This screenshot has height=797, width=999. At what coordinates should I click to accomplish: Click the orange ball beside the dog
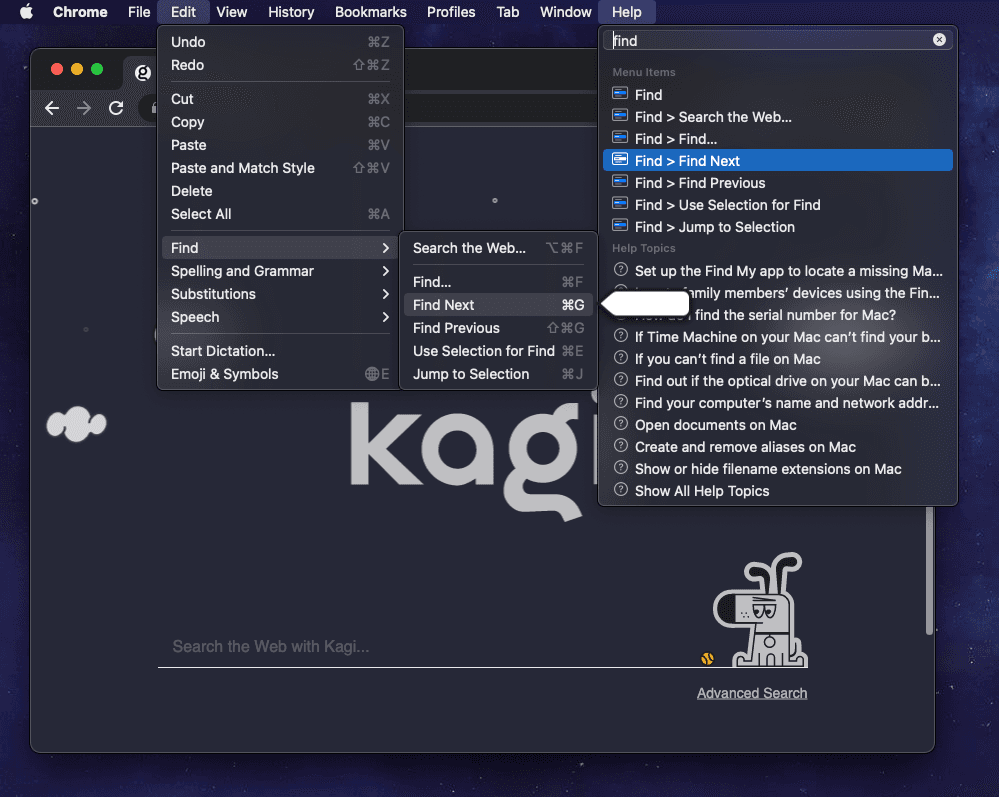707,659
